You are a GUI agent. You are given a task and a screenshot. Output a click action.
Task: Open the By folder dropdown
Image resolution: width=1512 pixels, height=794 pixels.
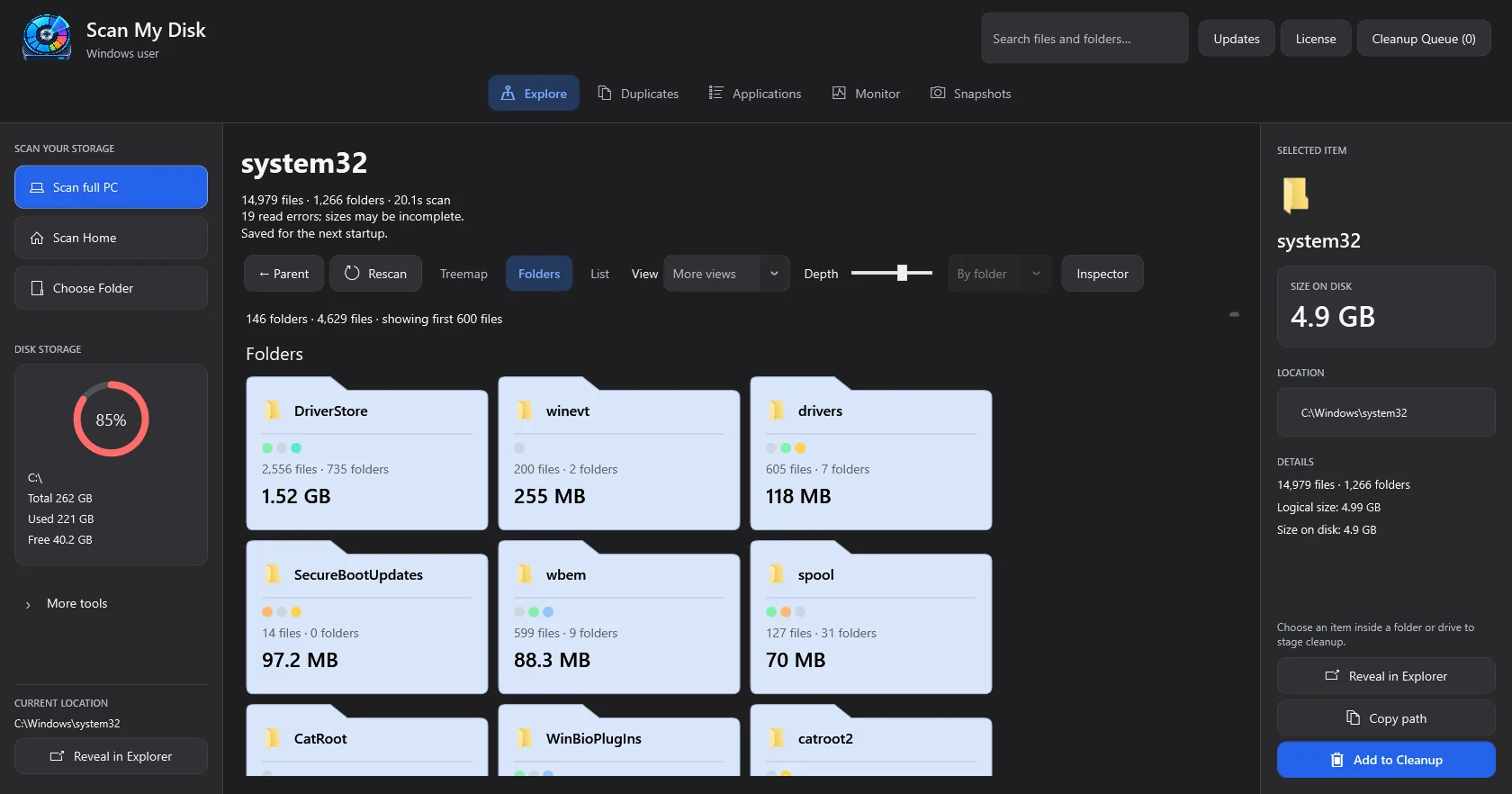point(999,274)
